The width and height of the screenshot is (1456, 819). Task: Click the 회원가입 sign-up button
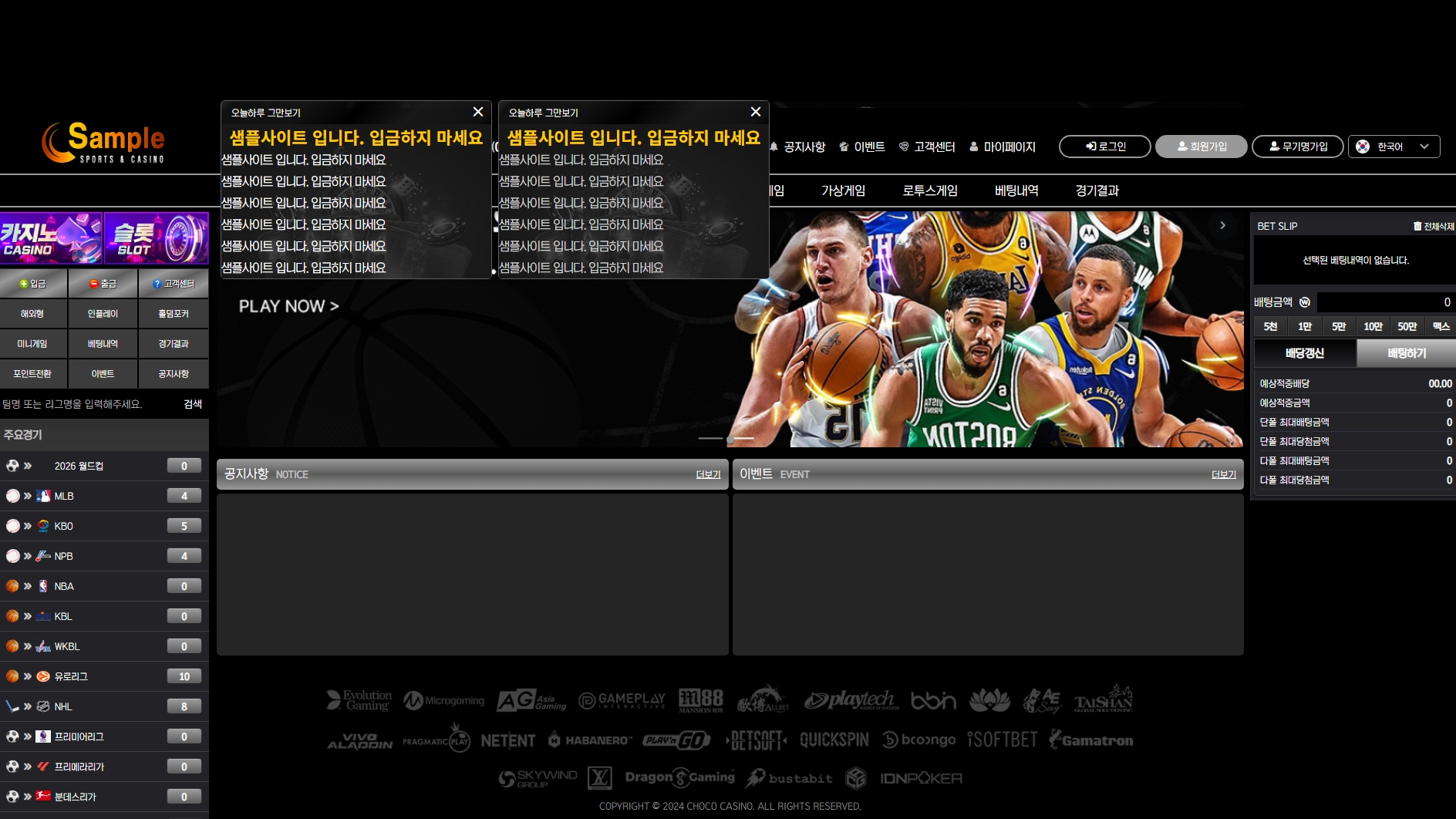point(1202,147)
